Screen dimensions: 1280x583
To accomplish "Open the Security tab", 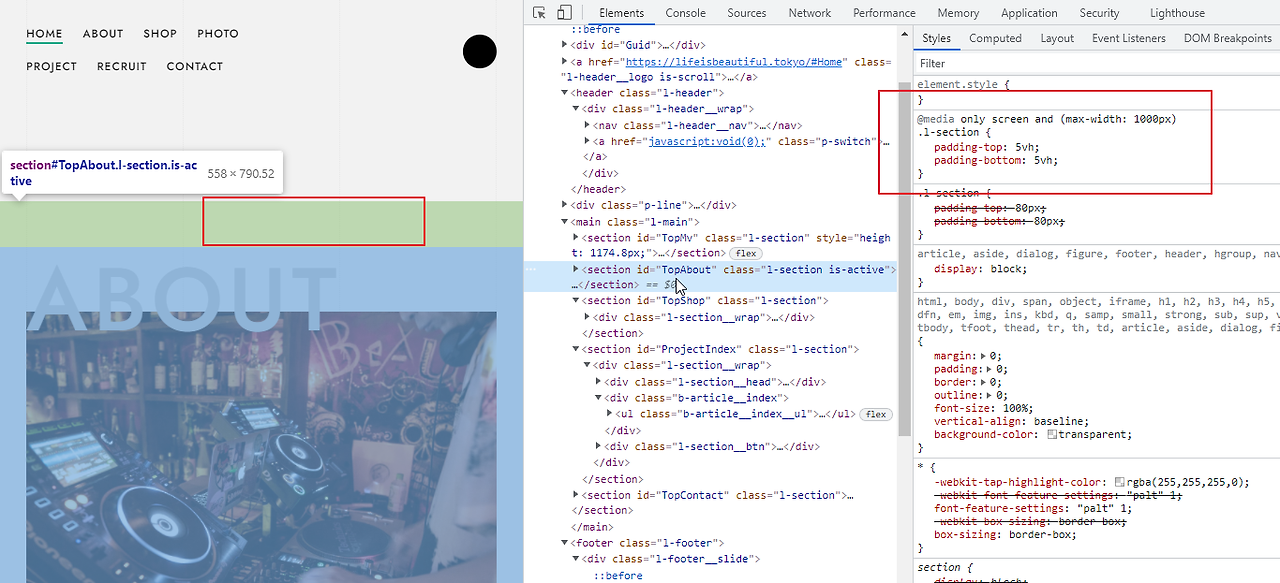I will coord(1099,13).
